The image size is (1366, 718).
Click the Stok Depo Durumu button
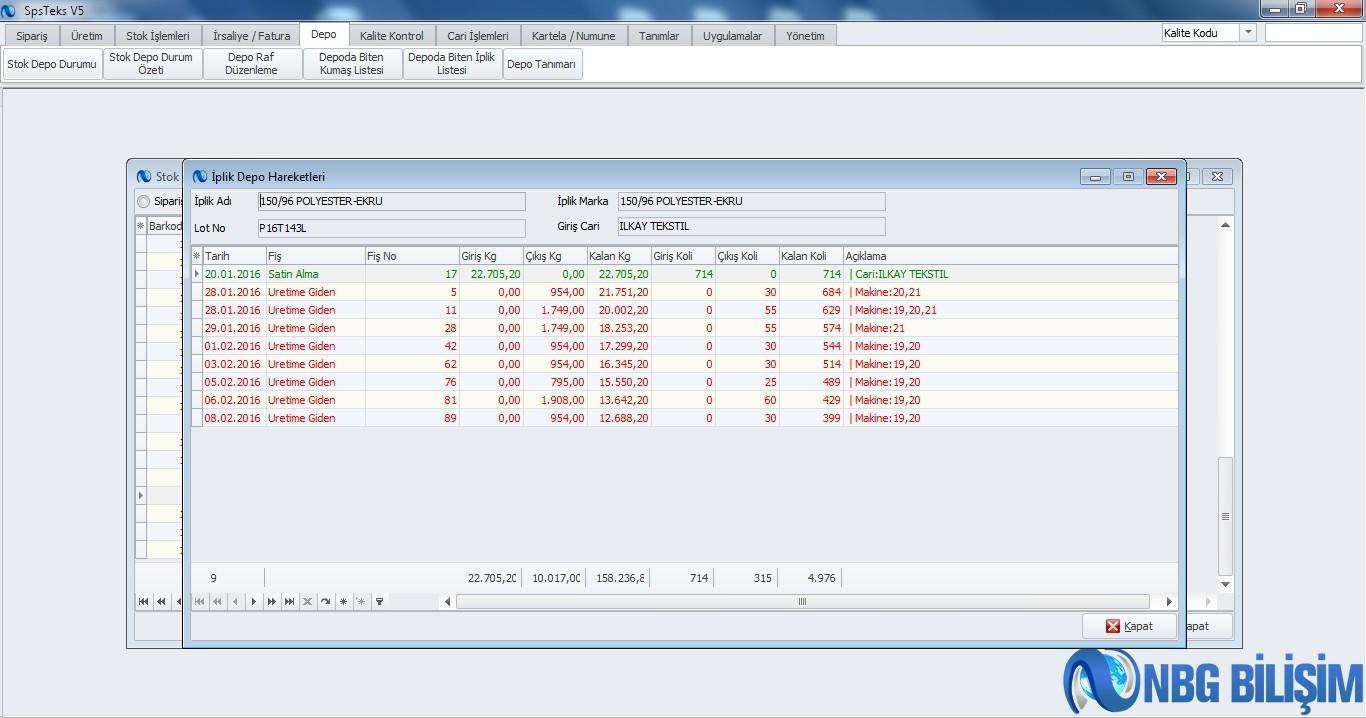pos(52,64)
